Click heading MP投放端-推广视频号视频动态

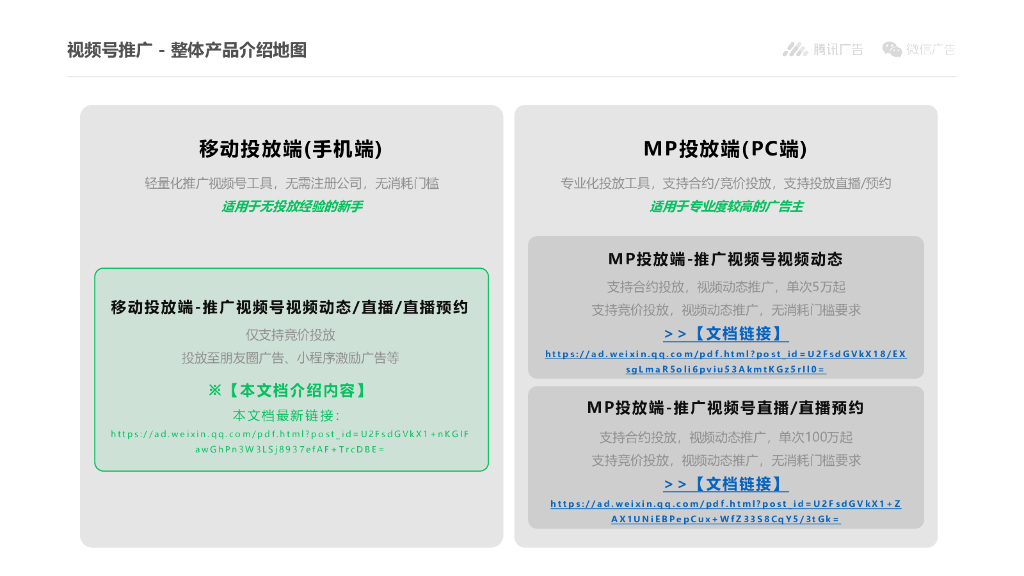pos(726,259)
